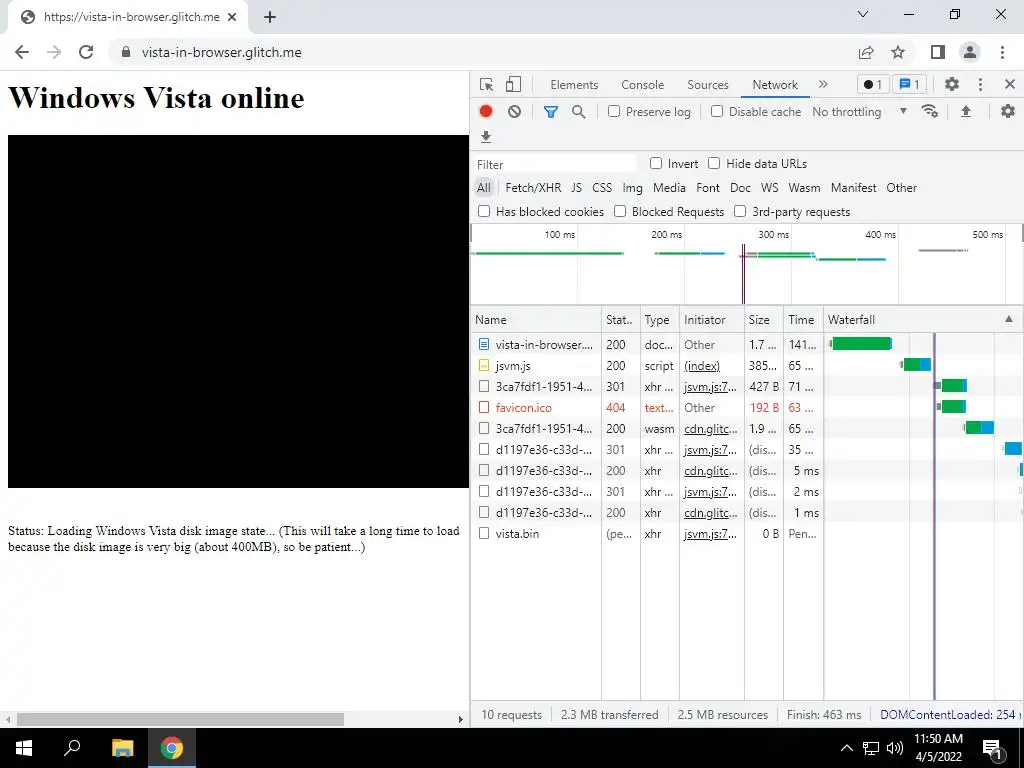This screenshot has width=1024, height=768.
Task: Import HAR file upload arrow
Action: click(966, 112)
